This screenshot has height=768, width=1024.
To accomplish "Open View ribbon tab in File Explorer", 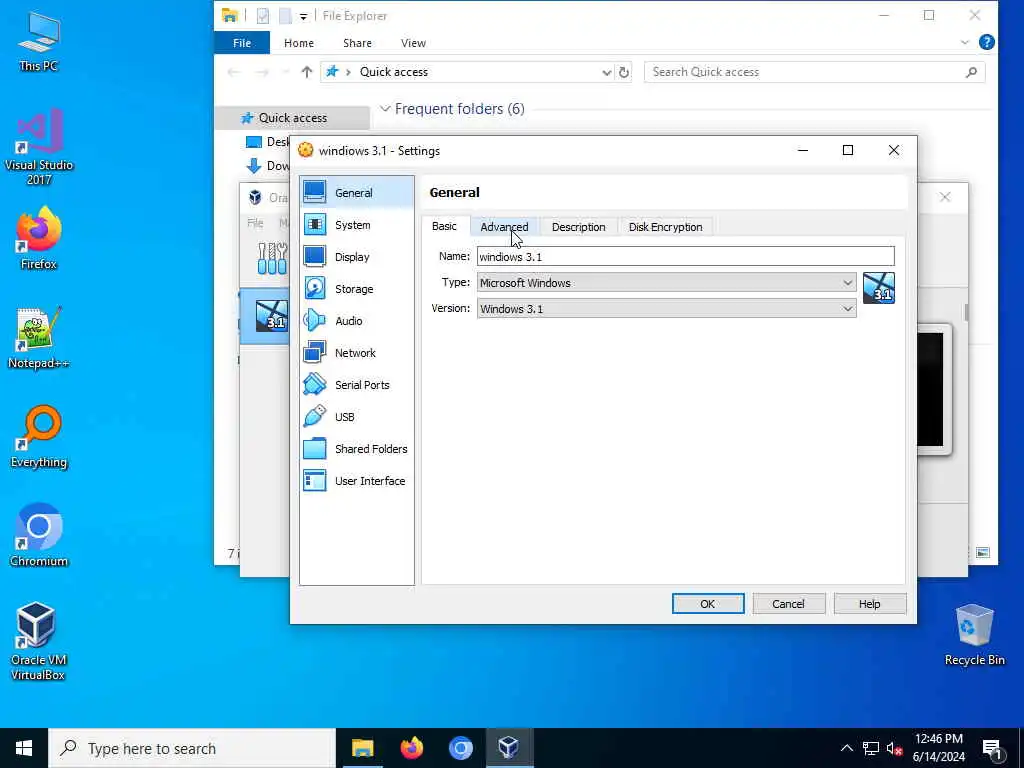I will click(413, 42).
